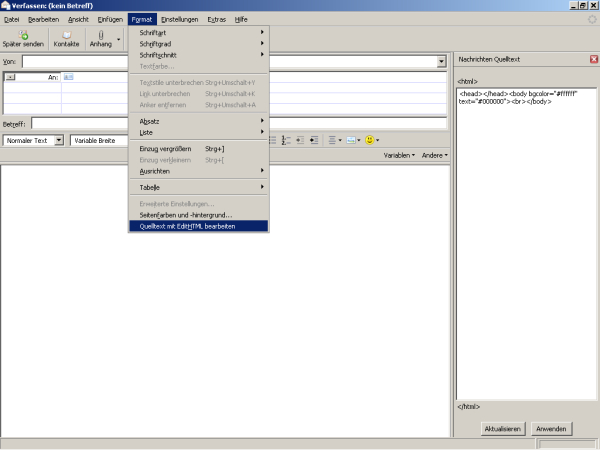Open the Normaler Text paragraph style dropdown
The height and width of the screenshot is (450, 600).
[x=59, y=140]
